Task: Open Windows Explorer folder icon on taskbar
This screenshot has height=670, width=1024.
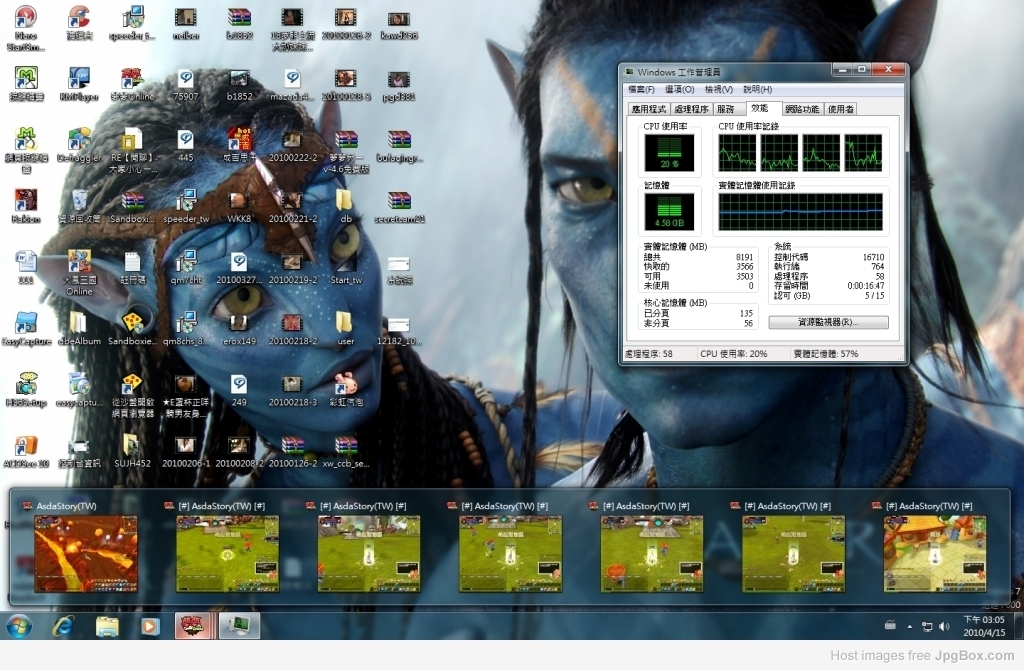Action: tap(107, 626)
